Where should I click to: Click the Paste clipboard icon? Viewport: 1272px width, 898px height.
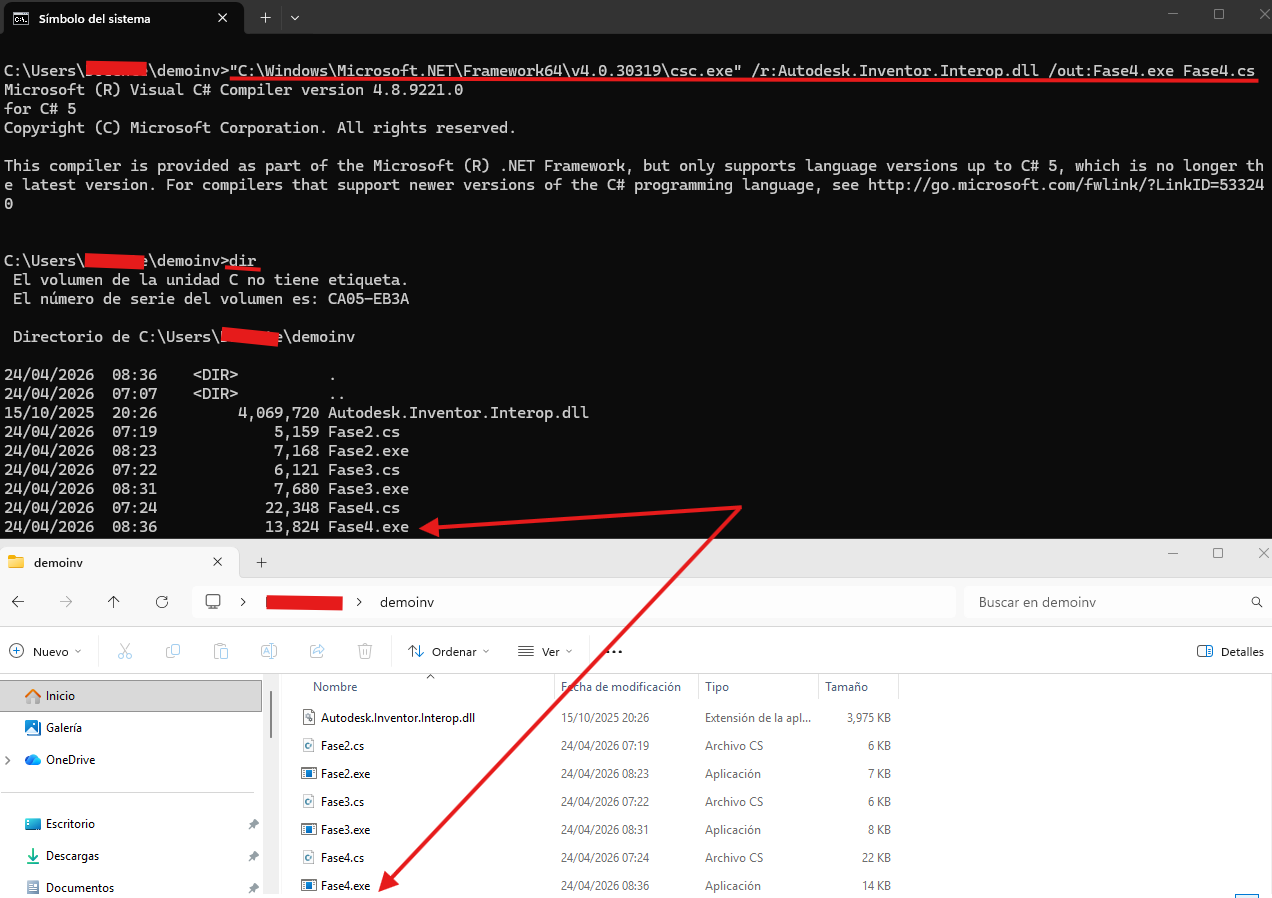(221, 651)
